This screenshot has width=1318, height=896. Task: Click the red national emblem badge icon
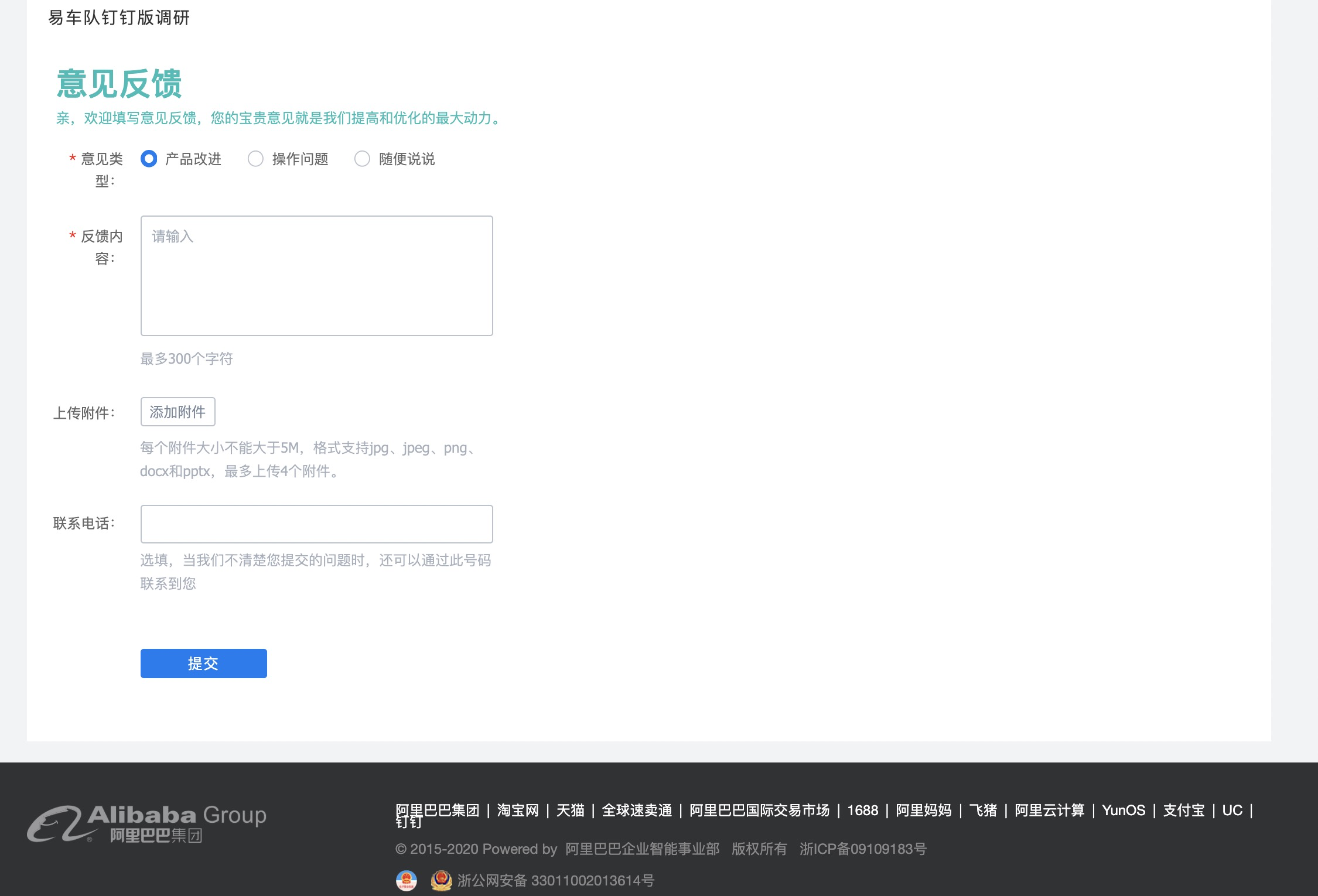click(x=406, y=880)
